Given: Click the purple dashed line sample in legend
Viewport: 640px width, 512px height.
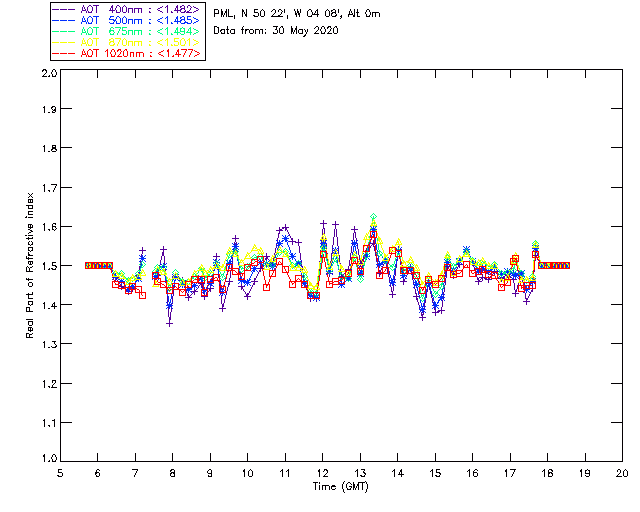Looking at the screenshot, I should [x=64, y=9].
